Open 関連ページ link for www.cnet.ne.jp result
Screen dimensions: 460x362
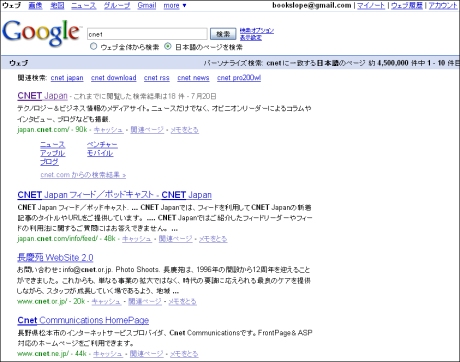(x=146, y=354)
